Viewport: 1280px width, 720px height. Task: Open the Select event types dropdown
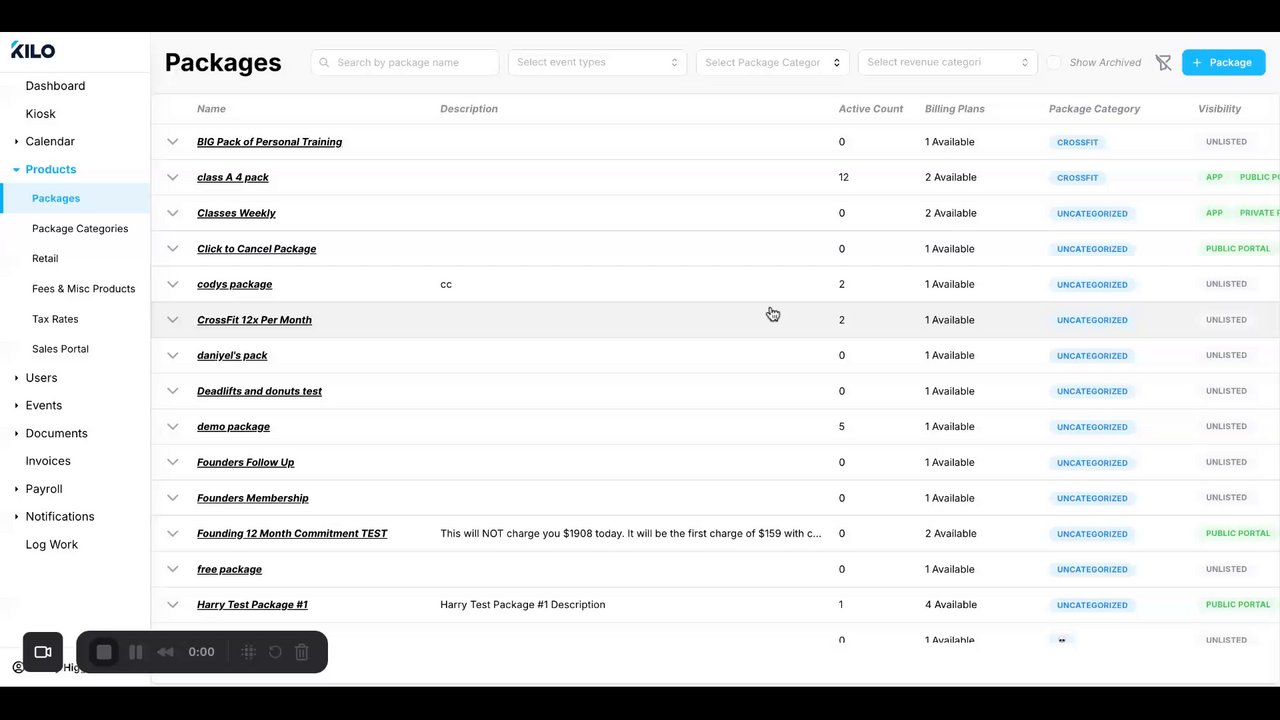(x=597, y=63)
